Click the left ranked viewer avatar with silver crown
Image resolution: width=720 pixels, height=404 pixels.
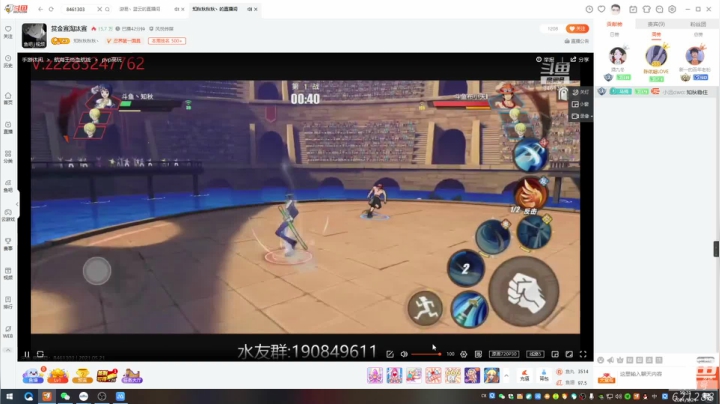(618, 56)
